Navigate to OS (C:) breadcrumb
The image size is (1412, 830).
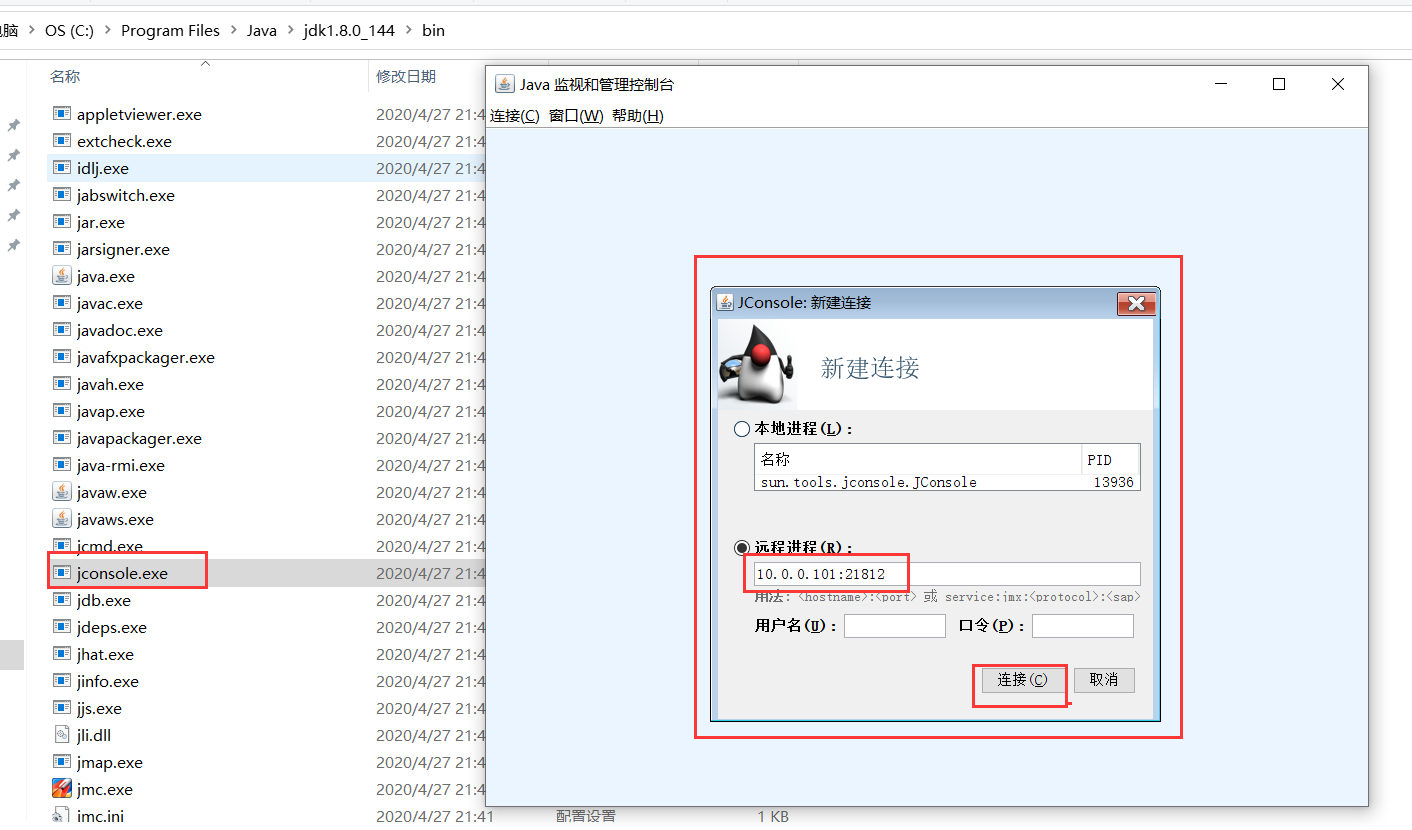[x=69, y=31]
